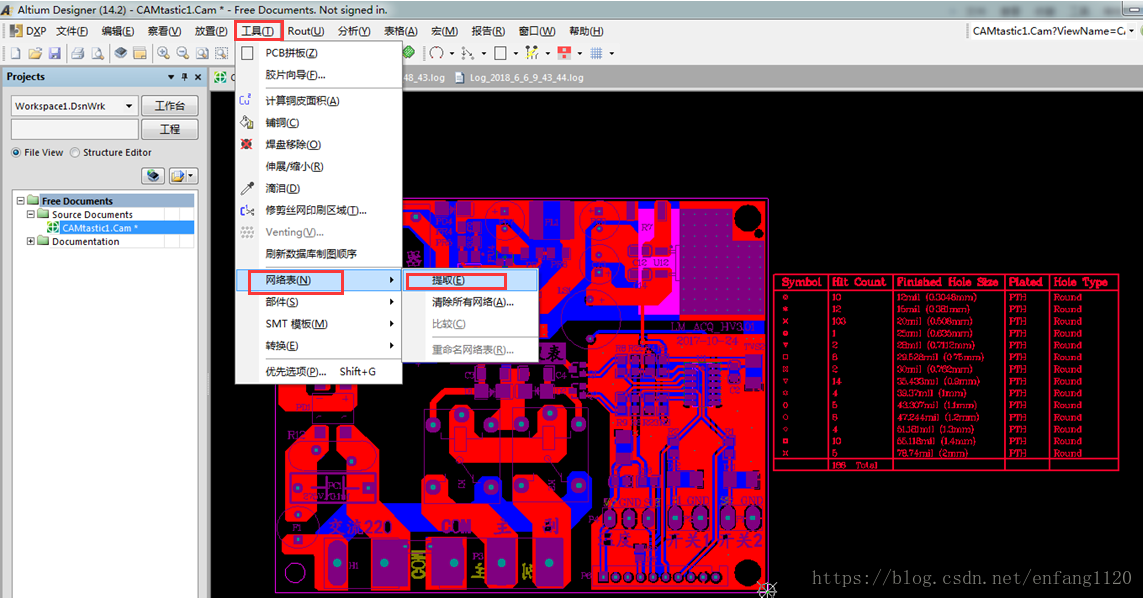The height and width of the screenshot is (598, 1143).
Task: Click the 工程 button
Action: click(x=170, y=129)
